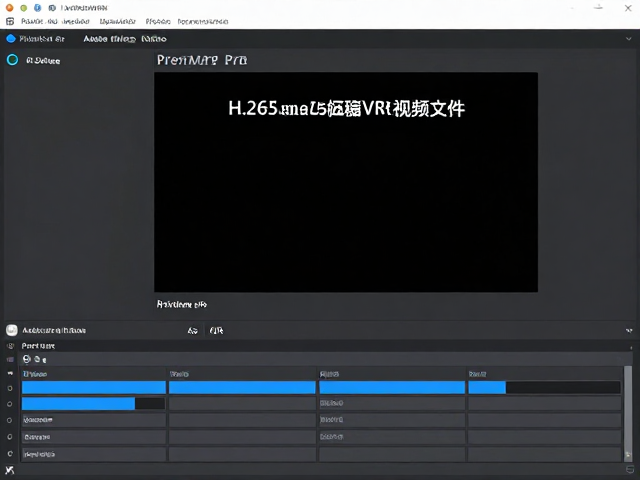Toggle the circle beside the fully blue progress row
The width and height of the screenshot is (640, 480).
tap(10, 388)
